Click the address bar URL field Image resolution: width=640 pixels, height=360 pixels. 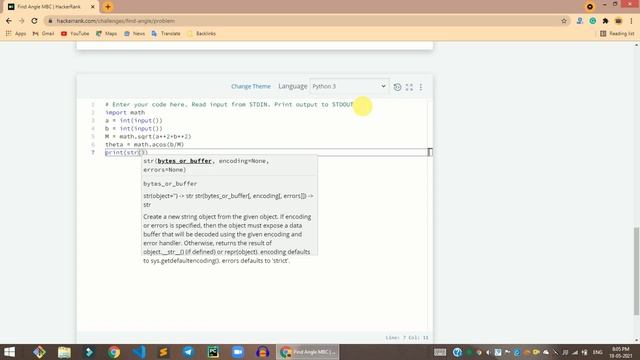point(302,21)
